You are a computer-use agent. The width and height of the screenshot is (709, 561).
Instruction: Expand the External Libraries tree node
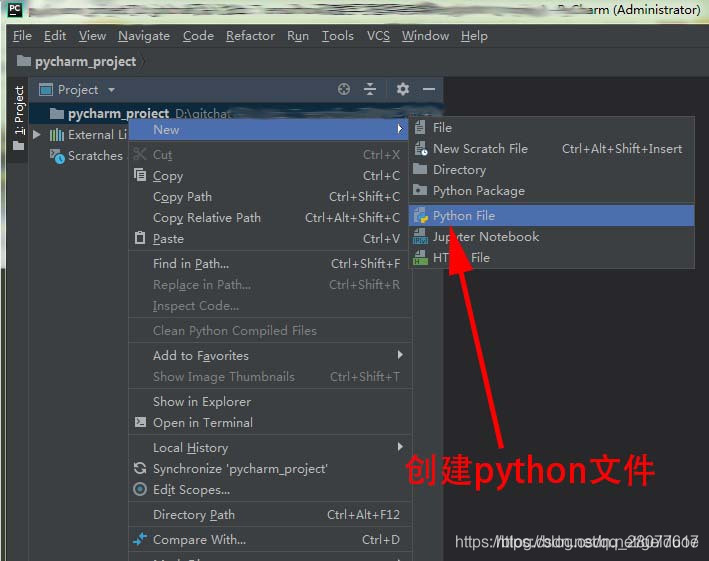point(37,134)
